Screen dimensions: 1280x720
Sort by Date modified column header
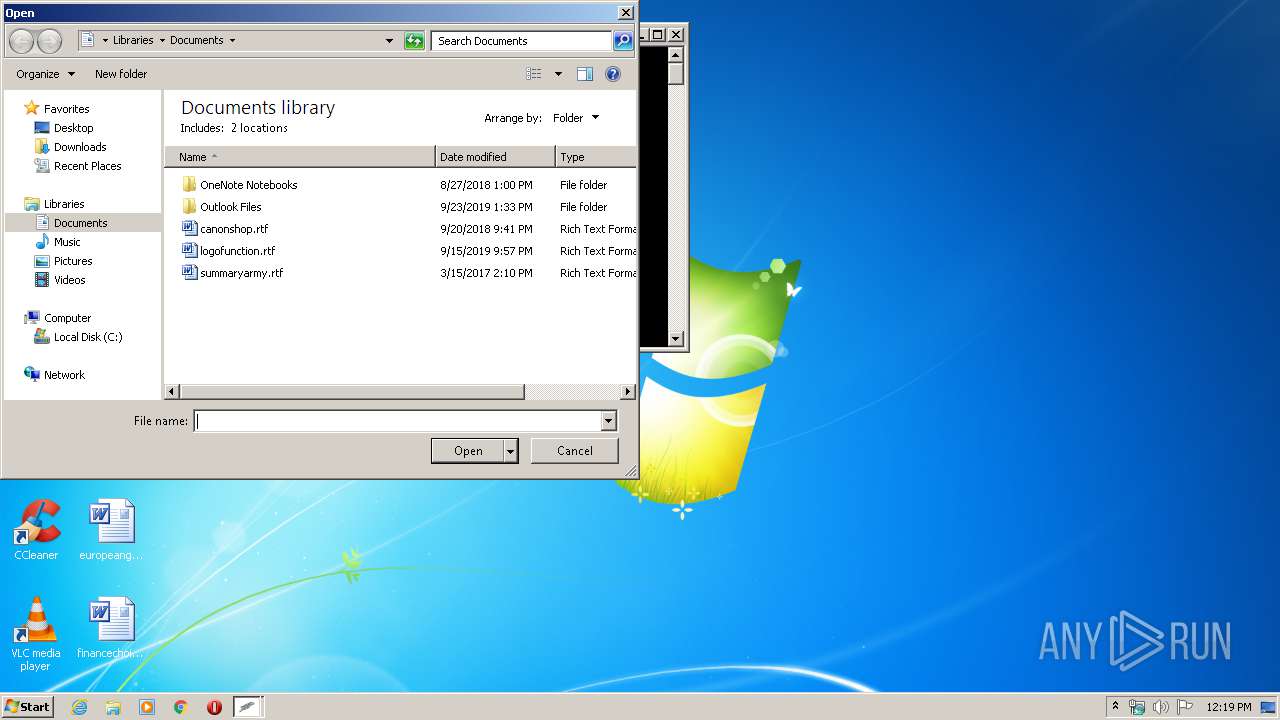(495, 157)
